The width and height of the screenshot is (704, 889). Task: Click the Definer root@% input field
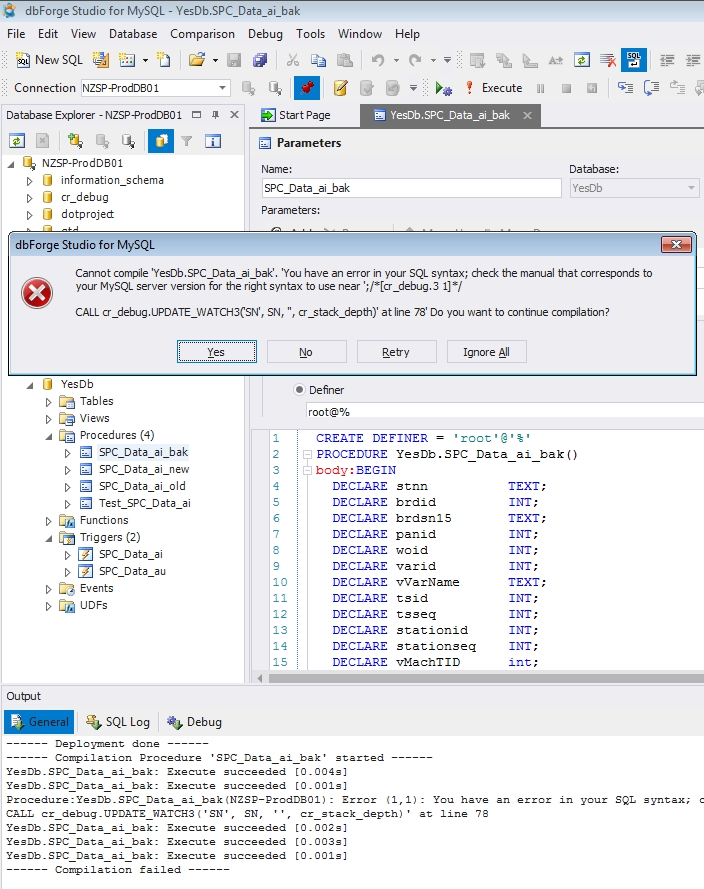pyautogui.click(x=504, y=412)
